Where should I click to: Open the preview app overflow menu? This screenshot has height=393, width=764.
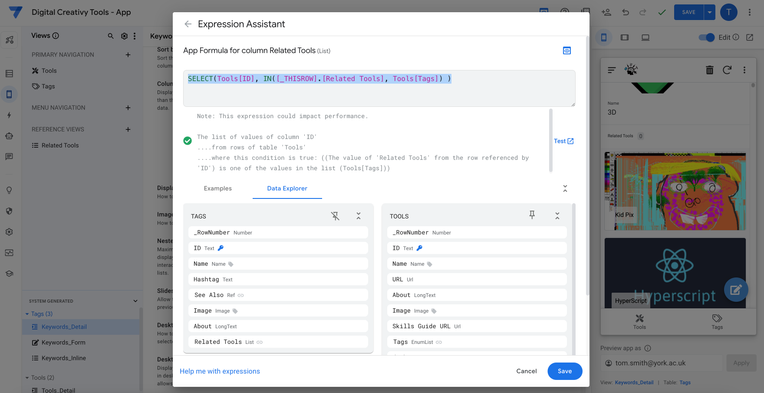(744, 70)
